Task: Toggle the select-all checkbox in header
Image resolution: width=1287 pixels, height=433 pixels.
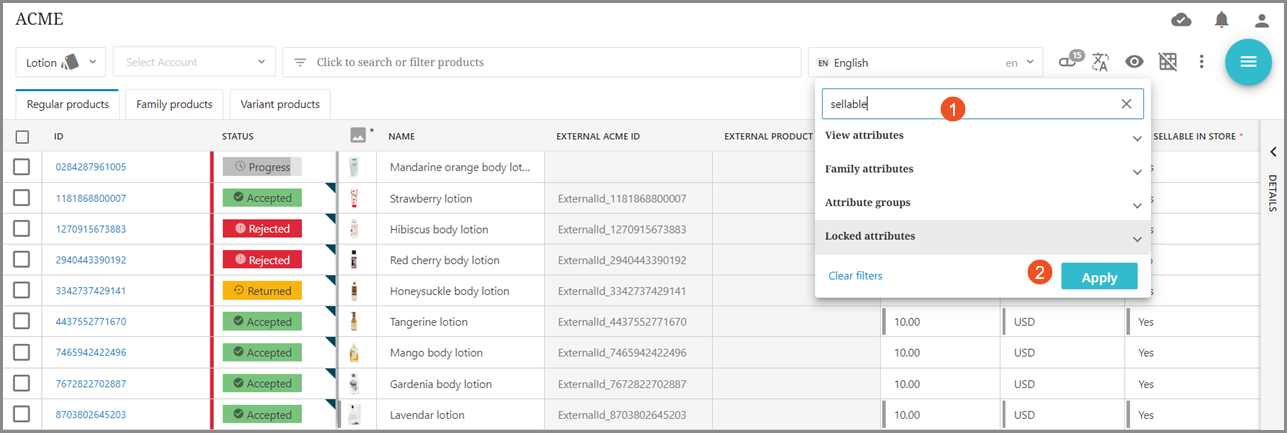Action: coord(22,137)
